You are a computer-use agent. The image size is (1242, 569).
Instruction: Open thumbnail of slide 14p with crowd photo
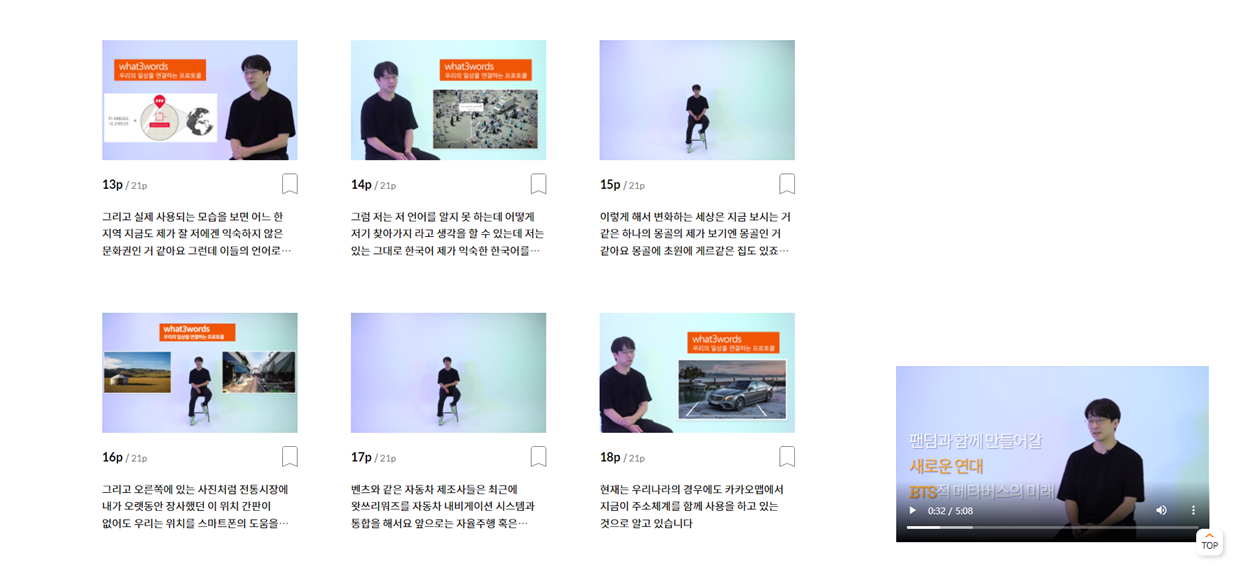point(449,100)
